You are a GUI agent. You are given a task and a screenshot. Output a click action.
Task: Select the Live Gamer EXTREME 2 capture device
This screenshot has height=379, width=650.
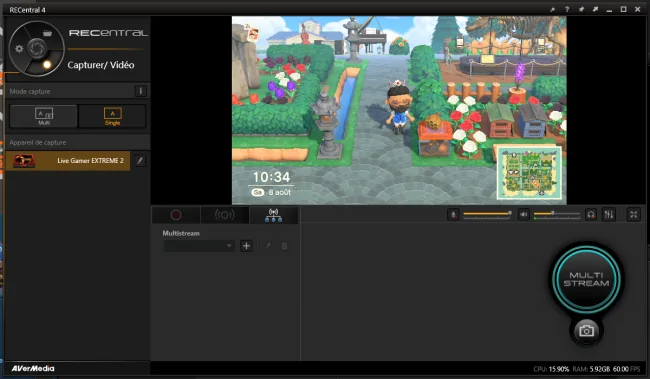[68, 160]
